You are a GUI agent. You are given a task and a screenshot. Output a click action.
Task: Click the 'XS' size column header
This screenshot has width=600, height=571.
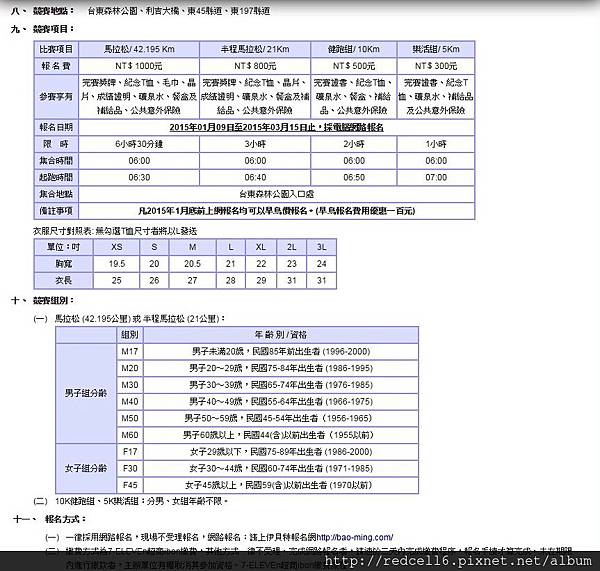[117, 247]
